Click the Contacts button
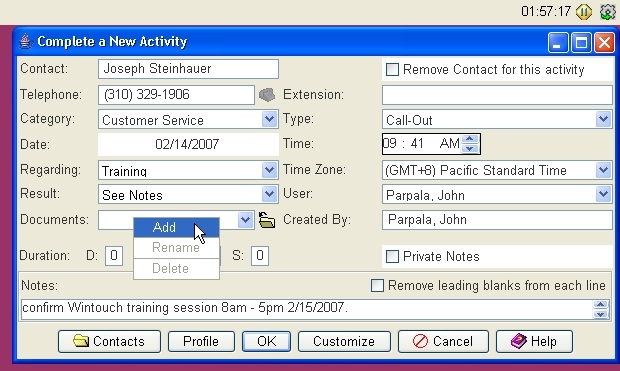This screenshot has height=371, width=620. click(x=109, y=341)
